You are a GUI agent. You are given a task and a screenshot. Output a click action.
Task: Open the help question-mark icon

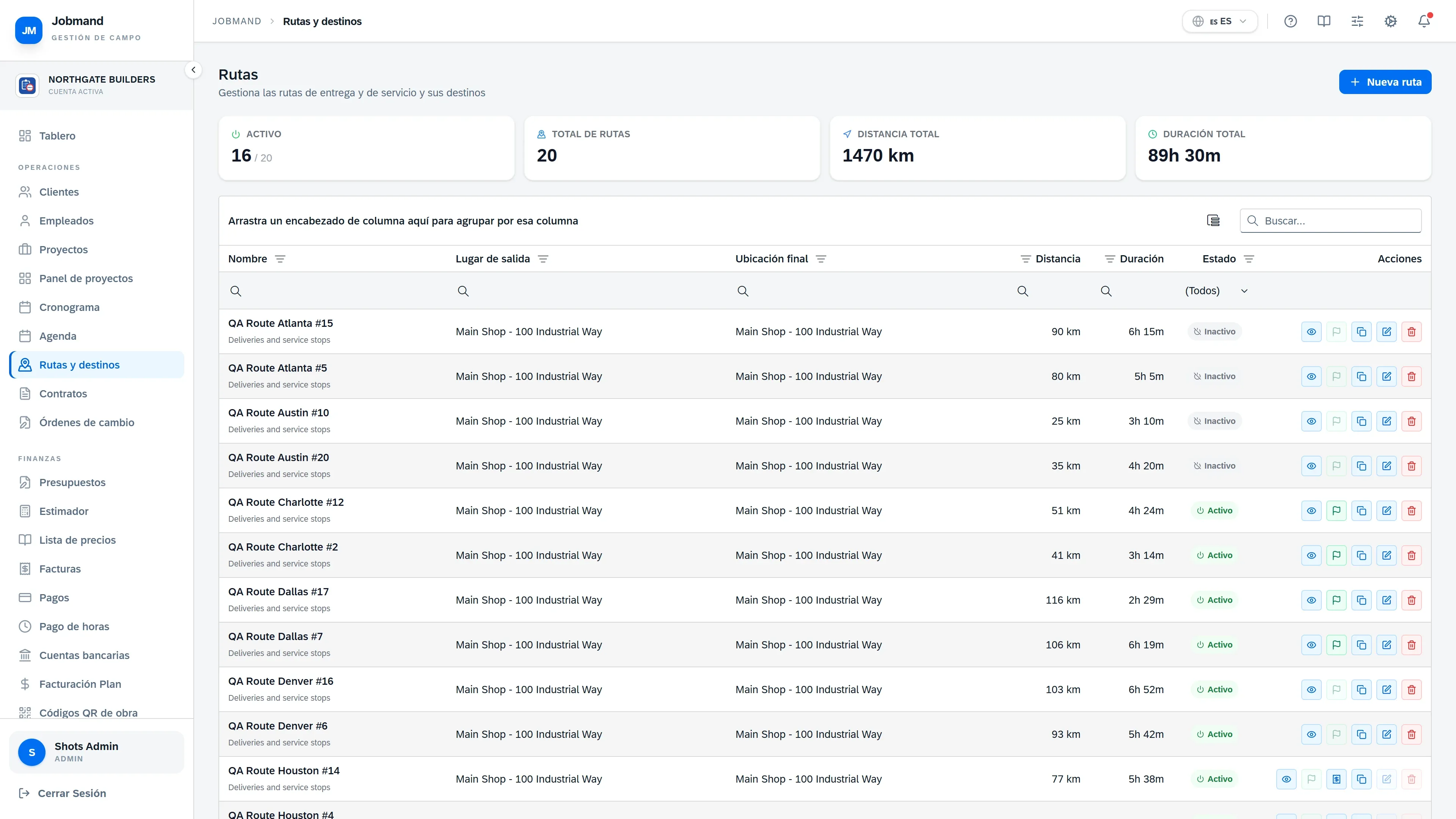[1290, 22]
